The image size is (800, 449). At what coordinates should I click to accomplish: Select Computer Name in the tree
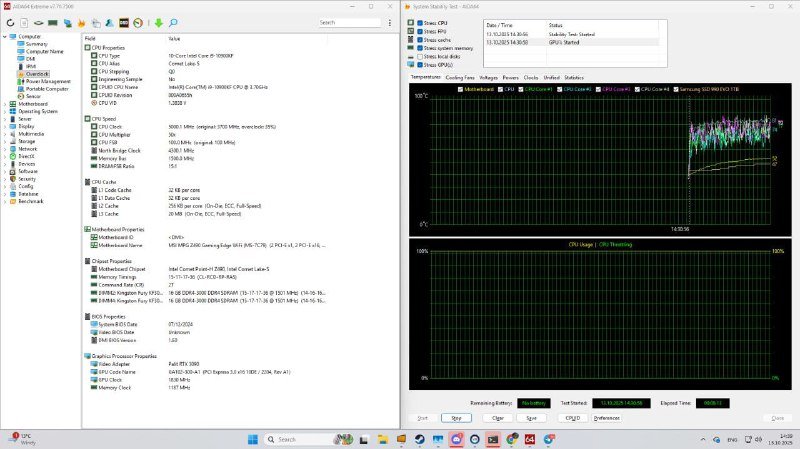44,52
